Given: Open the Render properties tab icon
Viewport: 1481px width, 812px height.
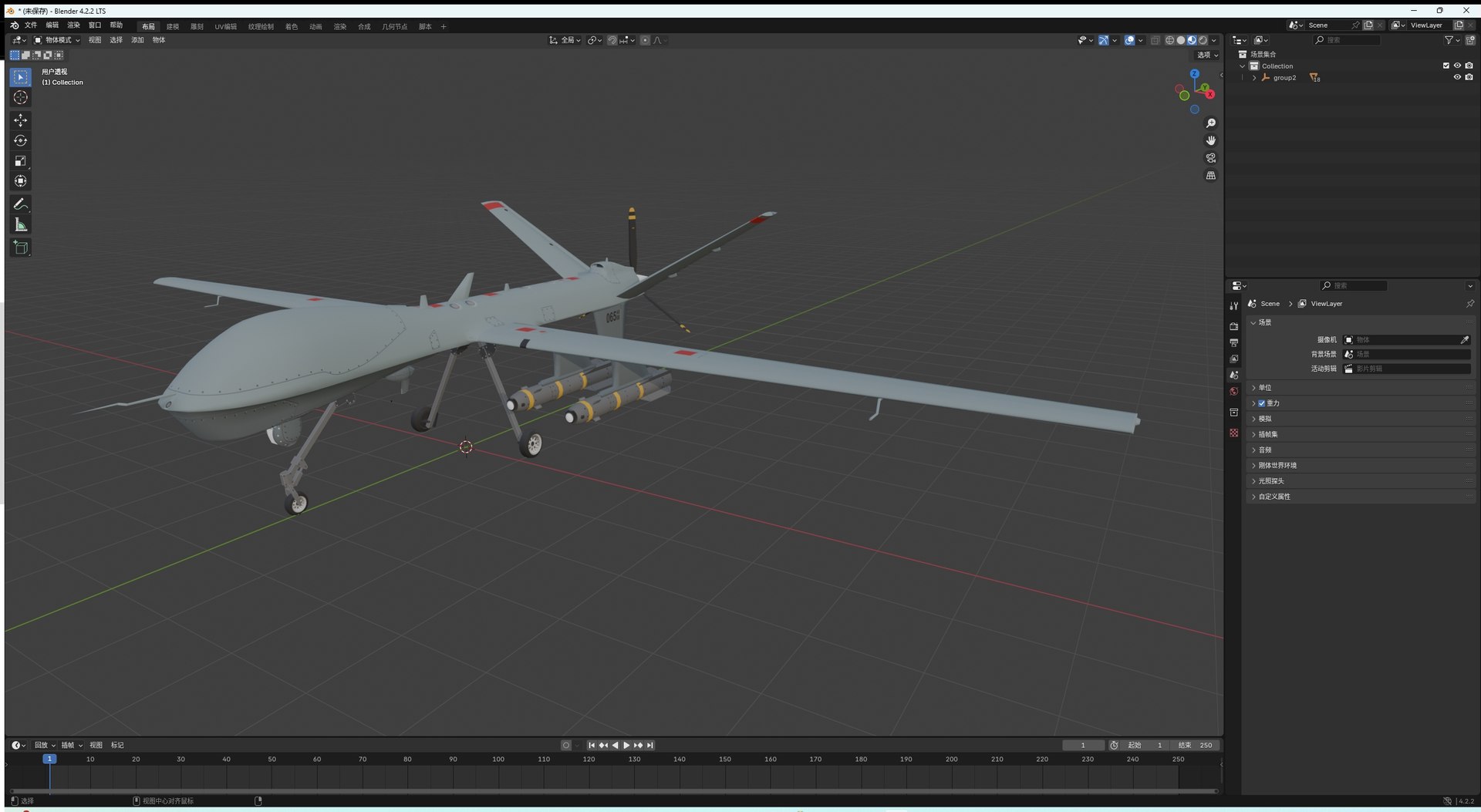Looking at the screenshot, I should pos(1234,326).
